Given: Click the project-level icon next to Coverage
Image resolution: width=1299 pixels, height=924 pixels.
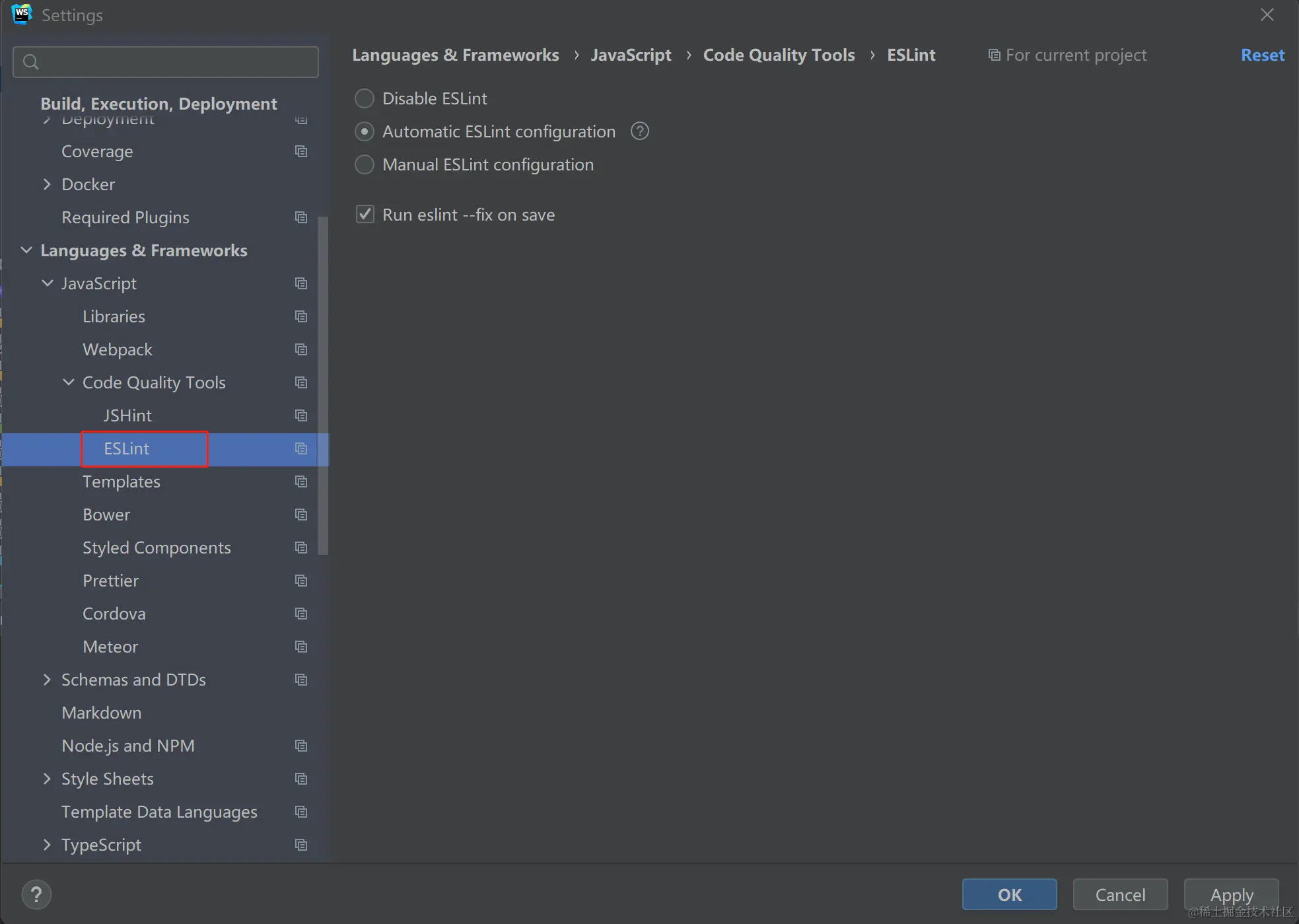Looking at the screenshot, I should coord(301,151).
